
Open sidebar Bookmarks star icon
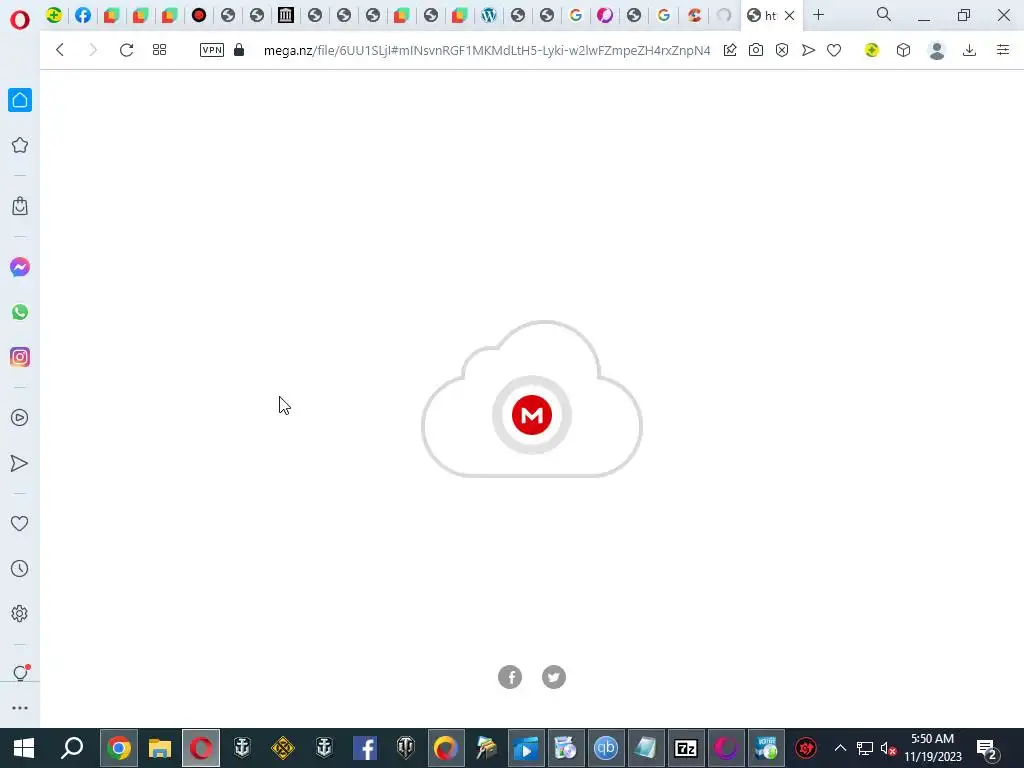[x=20, y=145]
